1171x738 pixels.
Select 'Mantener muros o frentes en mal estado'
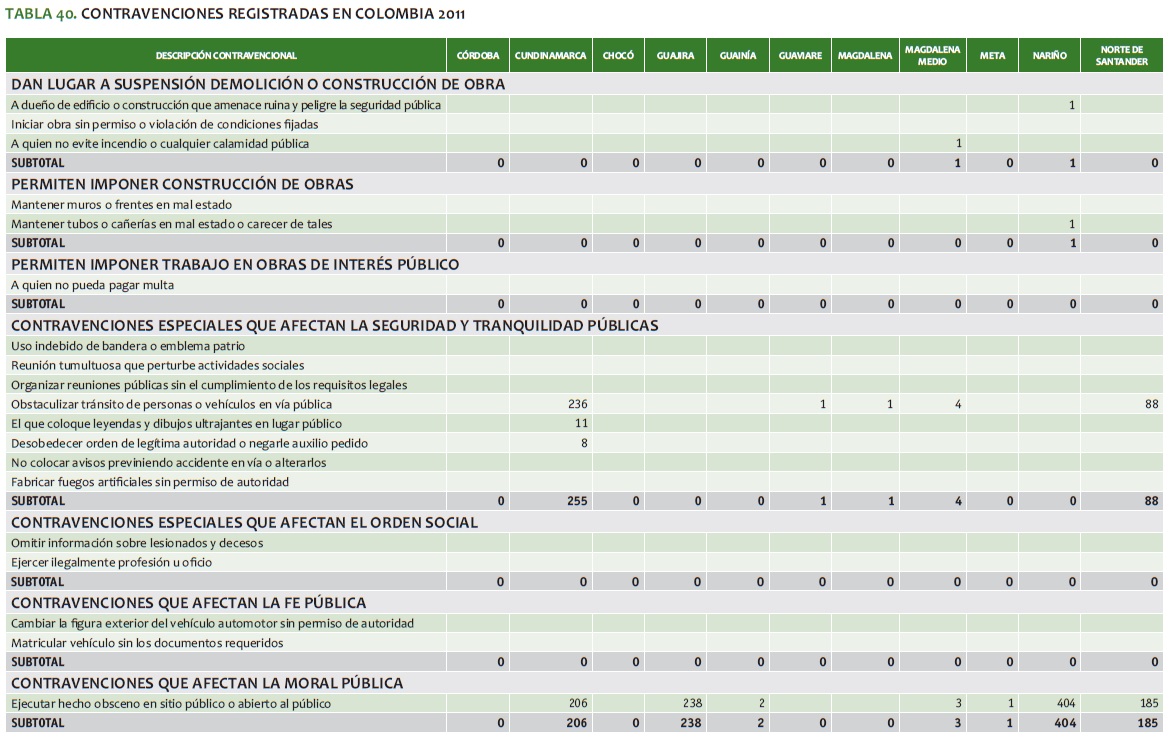[121, 205]
